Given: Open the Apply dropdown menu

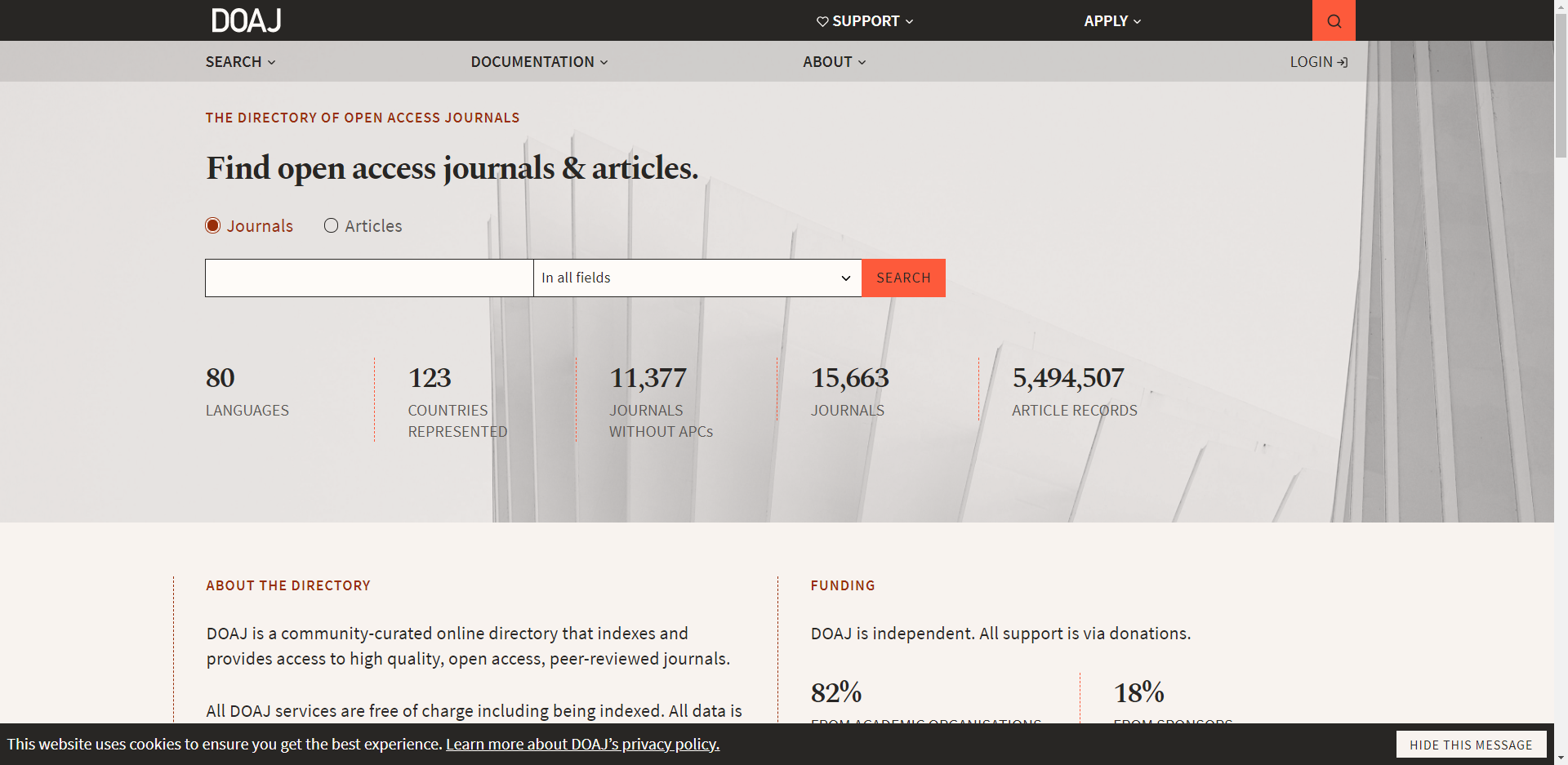Looking at the screenshot, I should pos(1112,21).
